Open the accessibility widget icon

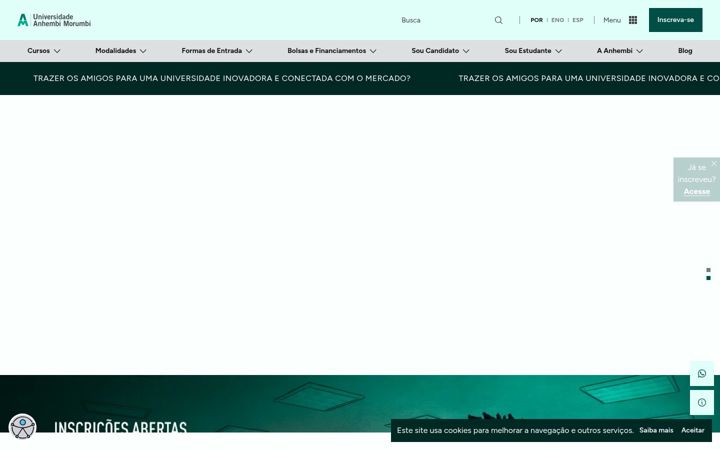22,427
